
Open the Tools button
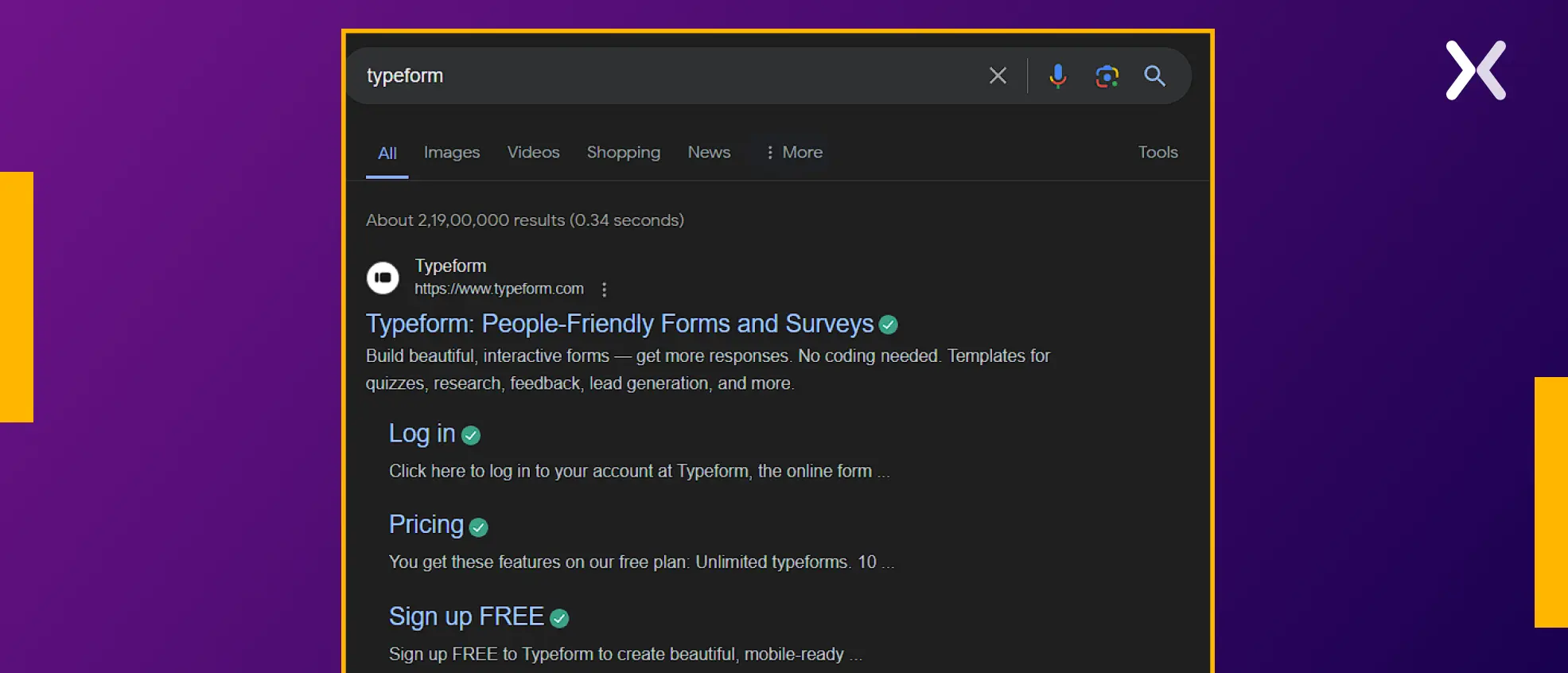[1158, 152]
